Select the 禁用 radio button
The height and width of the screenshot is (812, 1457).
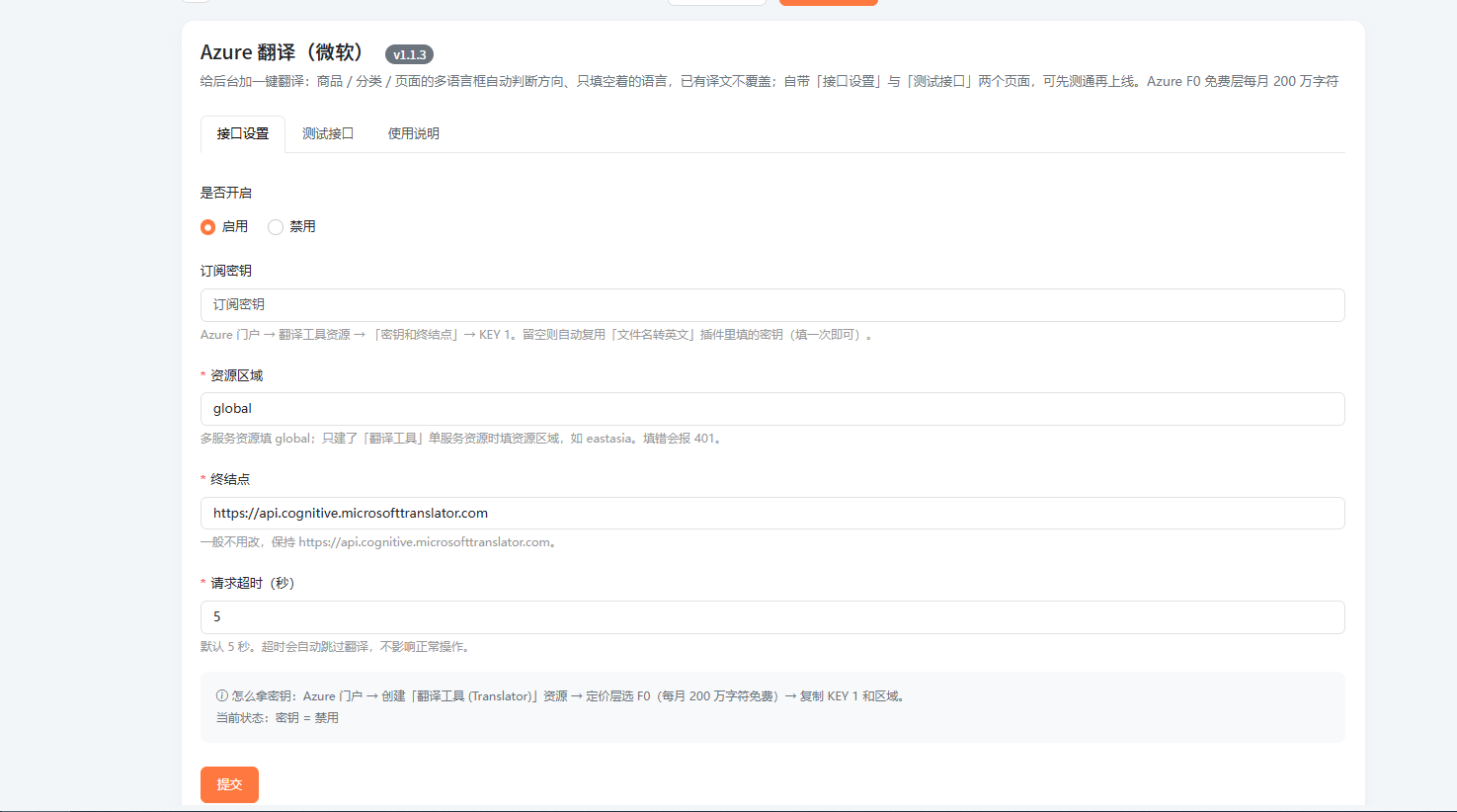pyautogui.click(x=276, y=227)
